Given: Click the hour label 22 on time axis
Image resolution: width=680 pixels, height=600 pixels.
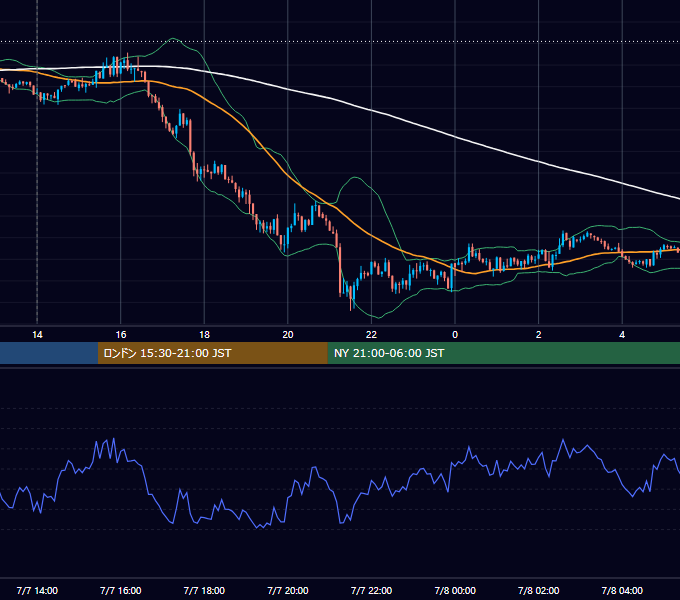Looking at the screenshot, I should pos(371,335).
